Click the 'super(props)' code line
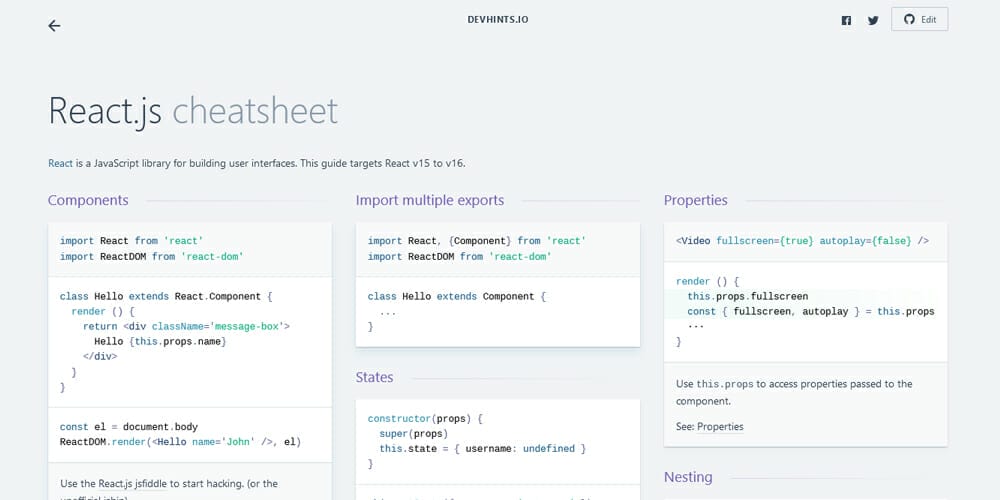Screen dimensions: 1000x500 pos(414,434)
